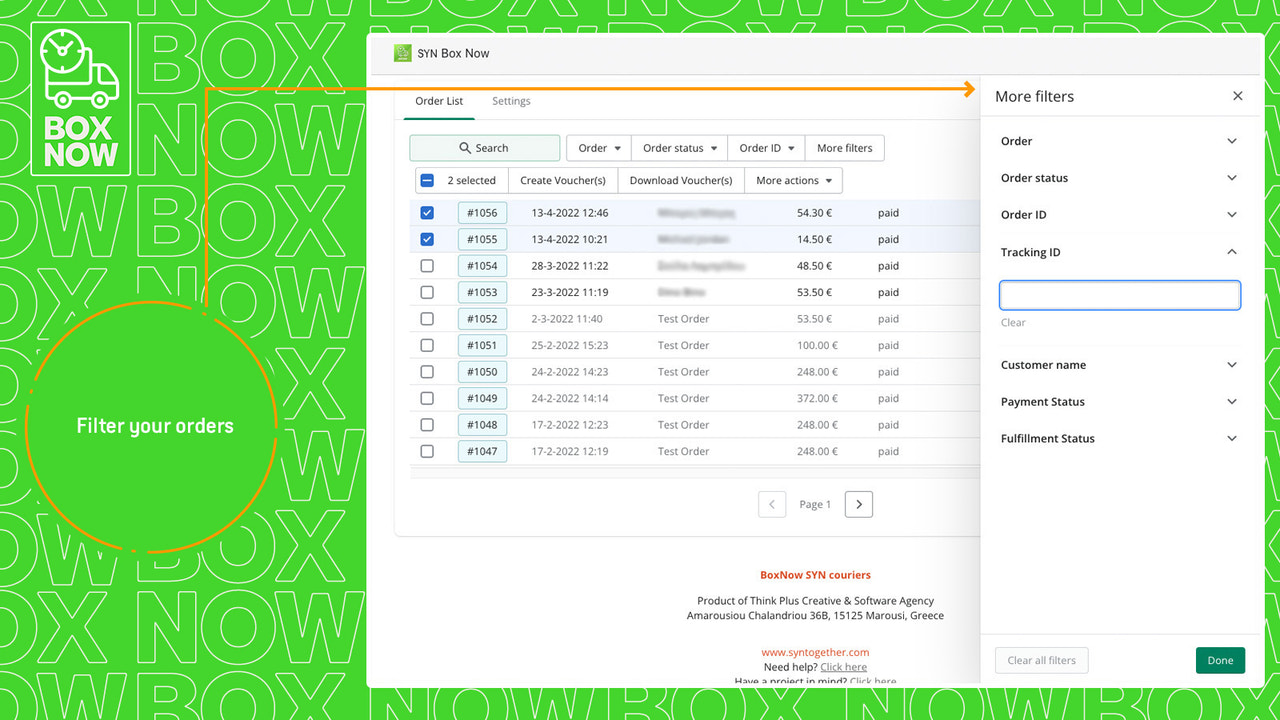
Task: Switch to the Settings tab
Action: [x=511, y=101]
